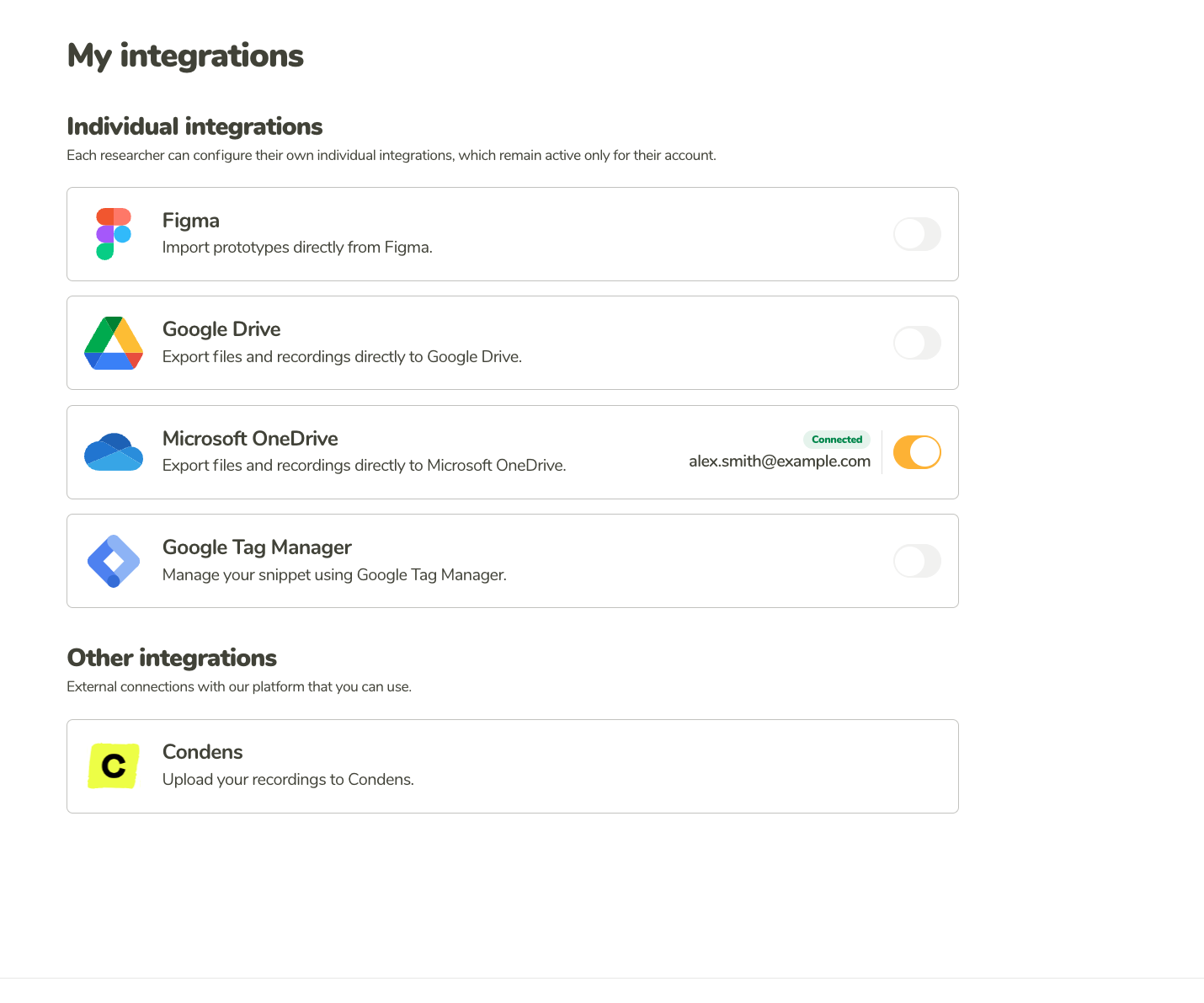Image resolution: width=1204 pixels, height=1003 pixels.
Task: Click the Microsoft OneDrive cloud icon
Action: (114, 452)
